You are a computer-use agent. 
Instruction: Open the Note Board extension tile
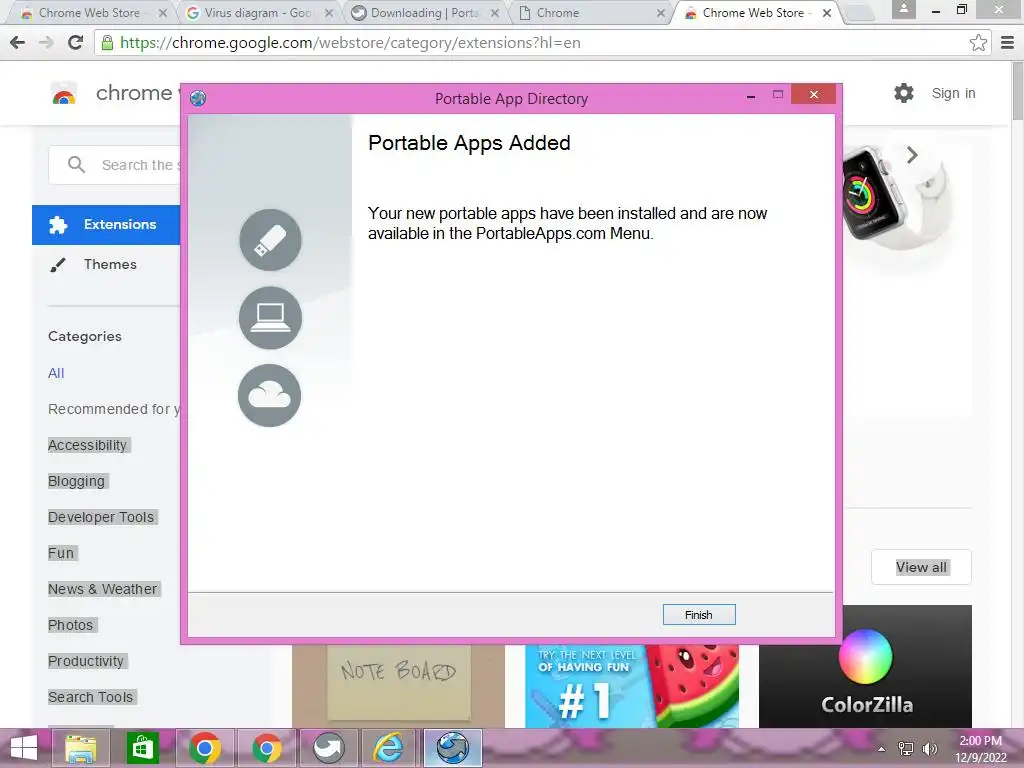(398, 686)
